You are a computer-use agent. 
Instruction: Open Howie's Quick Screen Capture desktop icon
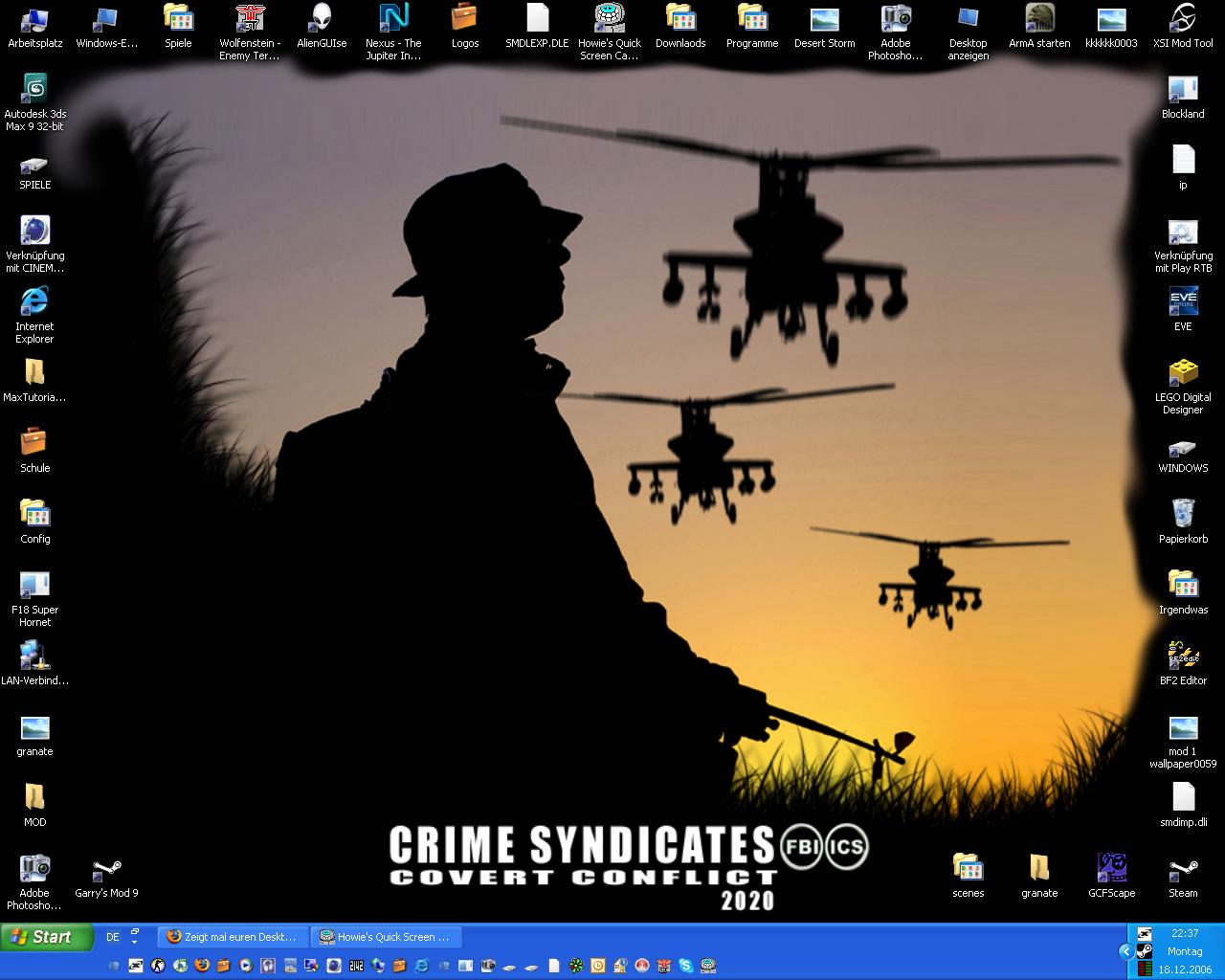[x=610, y=33]
